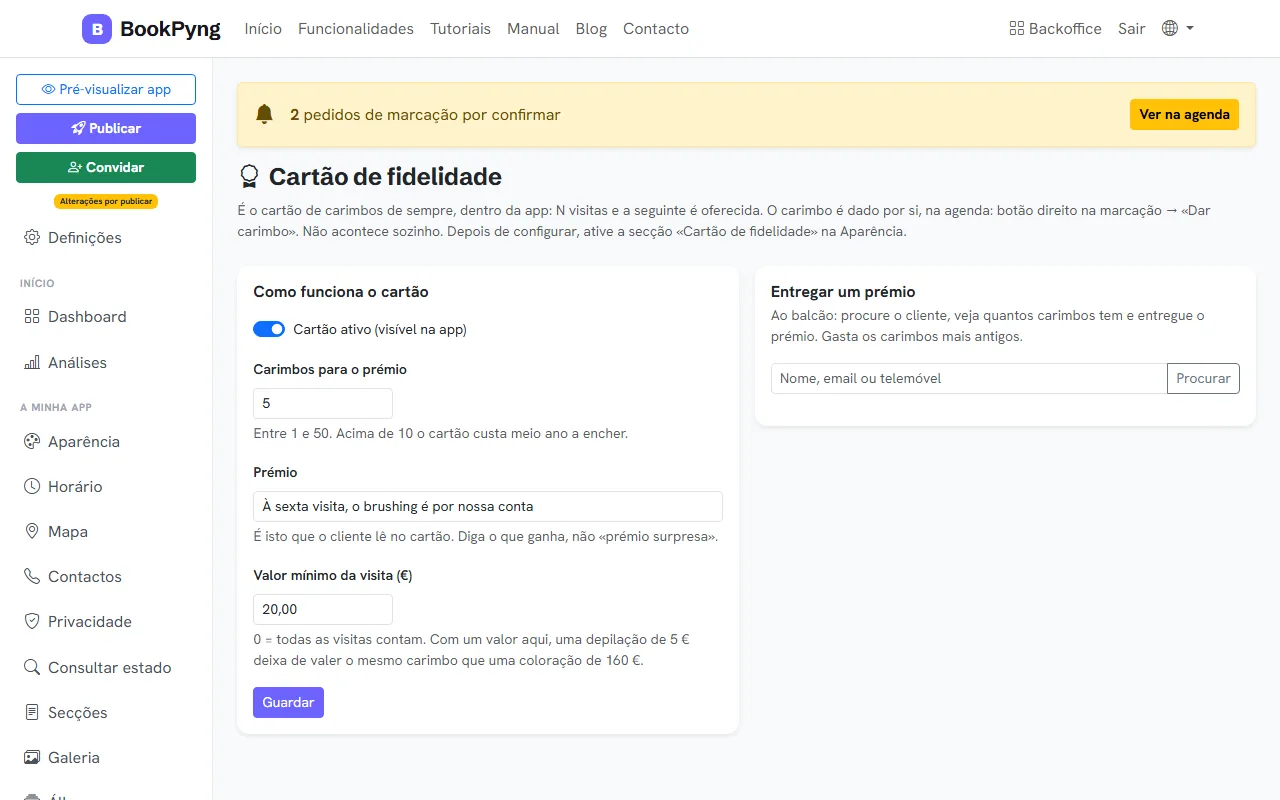Click the 'Alterações por publicar' badge
Screen dimensions: 1280x800
[106, 201]
